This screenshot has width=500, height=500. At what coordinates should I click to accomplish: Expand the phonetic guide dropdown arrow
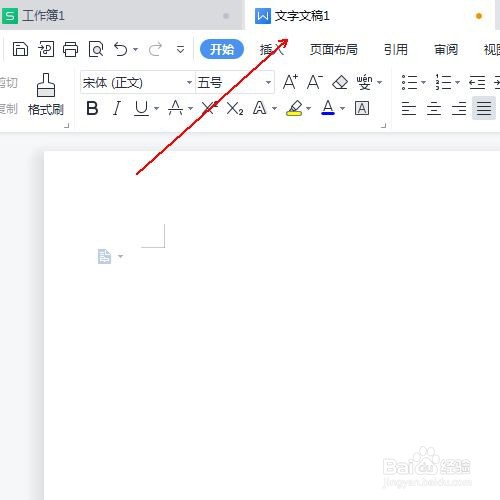(379, 82)
